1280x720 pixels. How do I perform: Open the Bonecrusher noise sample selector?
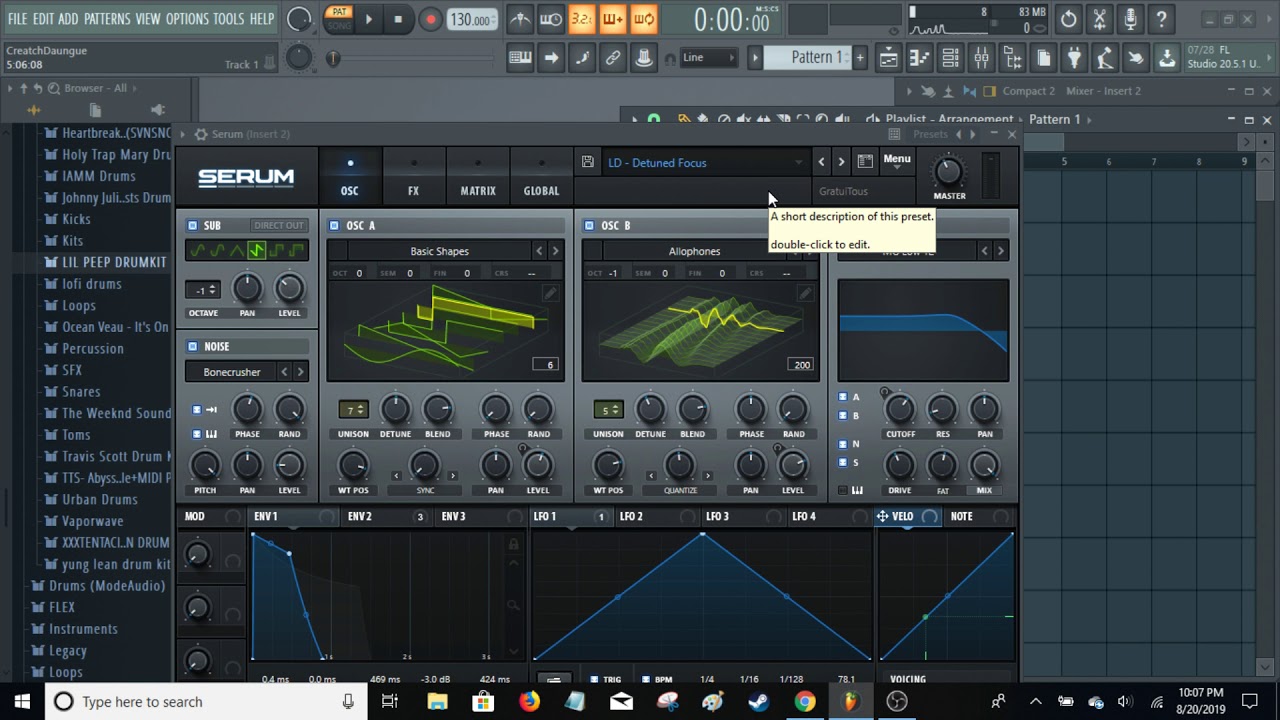pyautogui.click(x=231, y=372)
